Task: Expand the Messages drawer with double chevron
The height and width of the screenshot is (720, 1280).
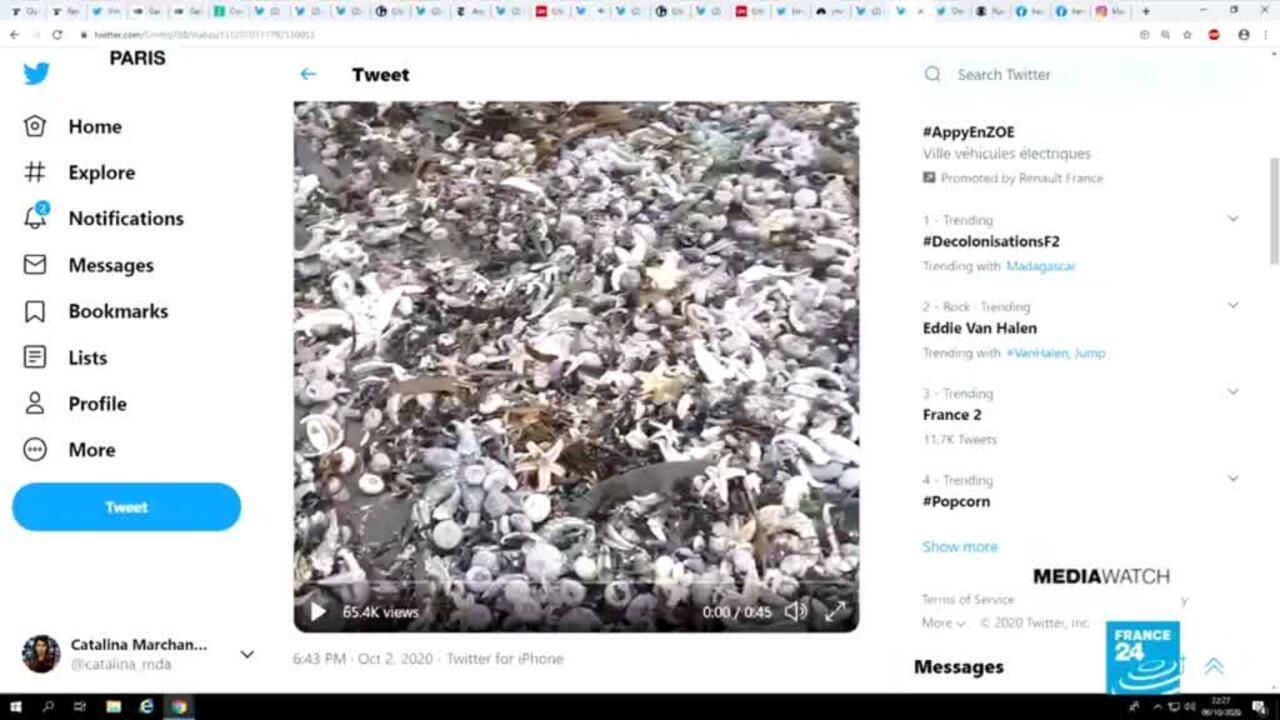Action: coord(1213,666)
